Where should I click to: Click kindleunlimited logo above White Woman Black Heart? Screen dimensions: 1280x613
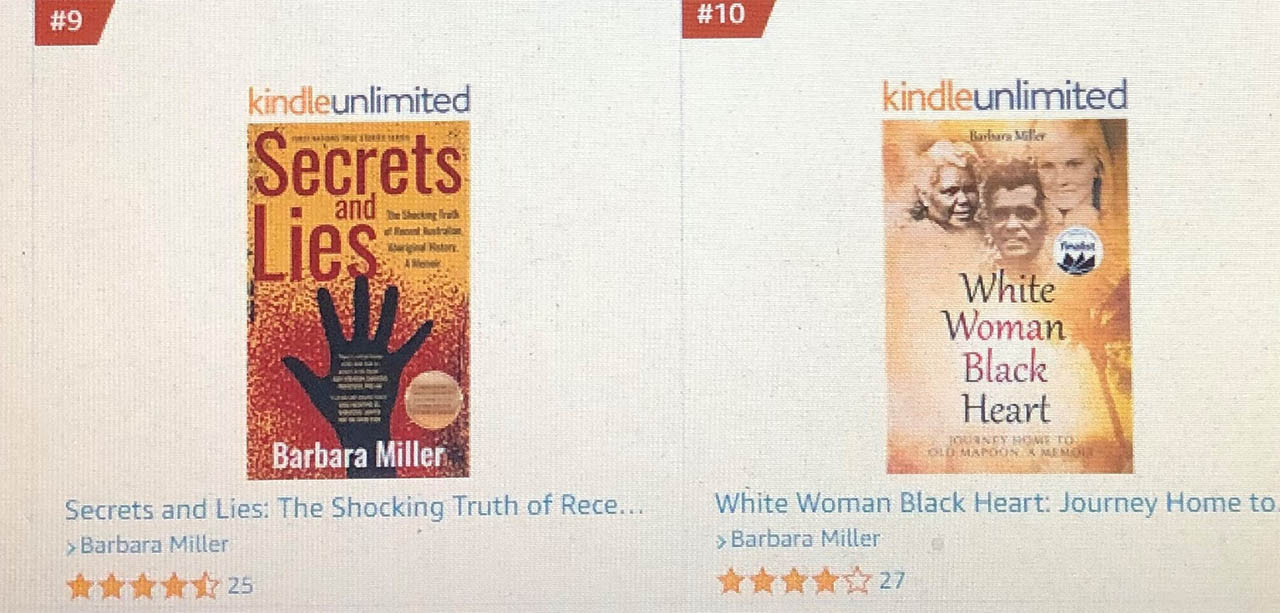click(x=1005, y=96)
